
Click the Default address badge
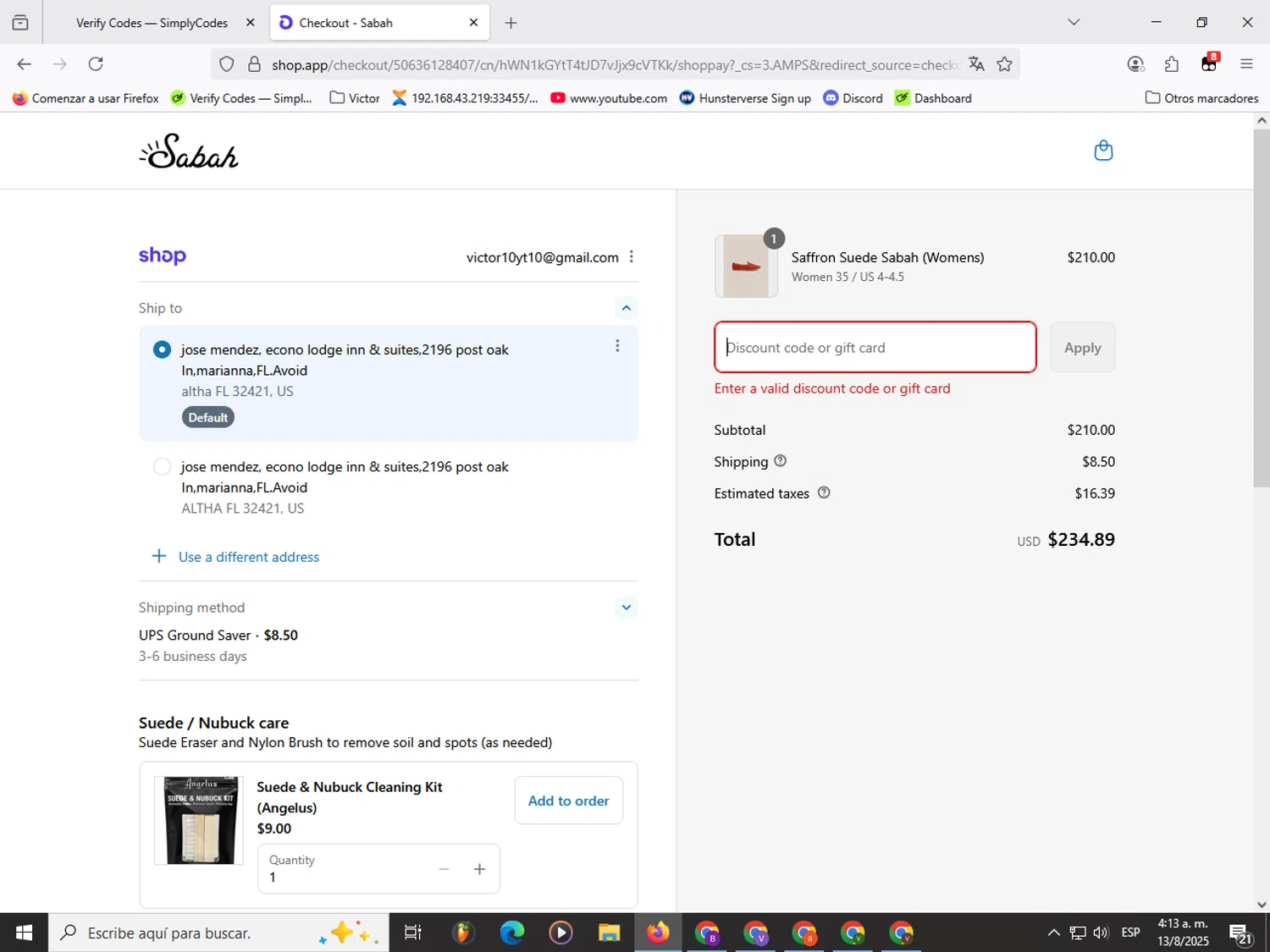click(x=208, y=417)
